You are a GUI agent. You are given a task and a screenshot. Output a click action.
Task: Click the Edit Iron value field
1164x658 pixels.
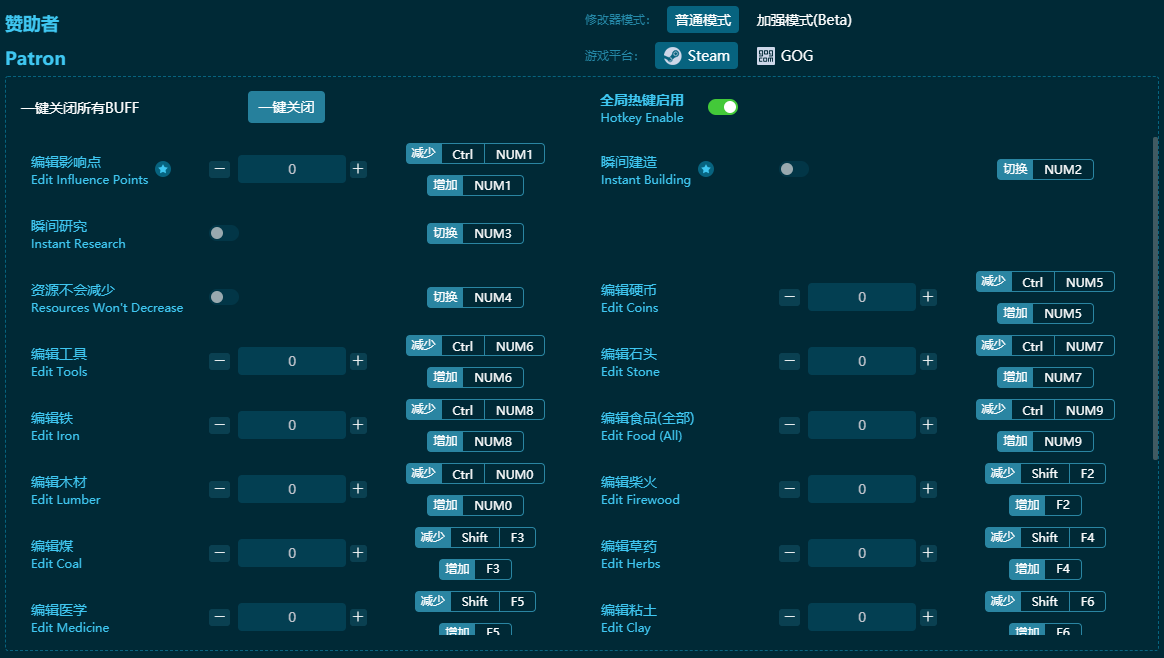[x=292, y=425]
